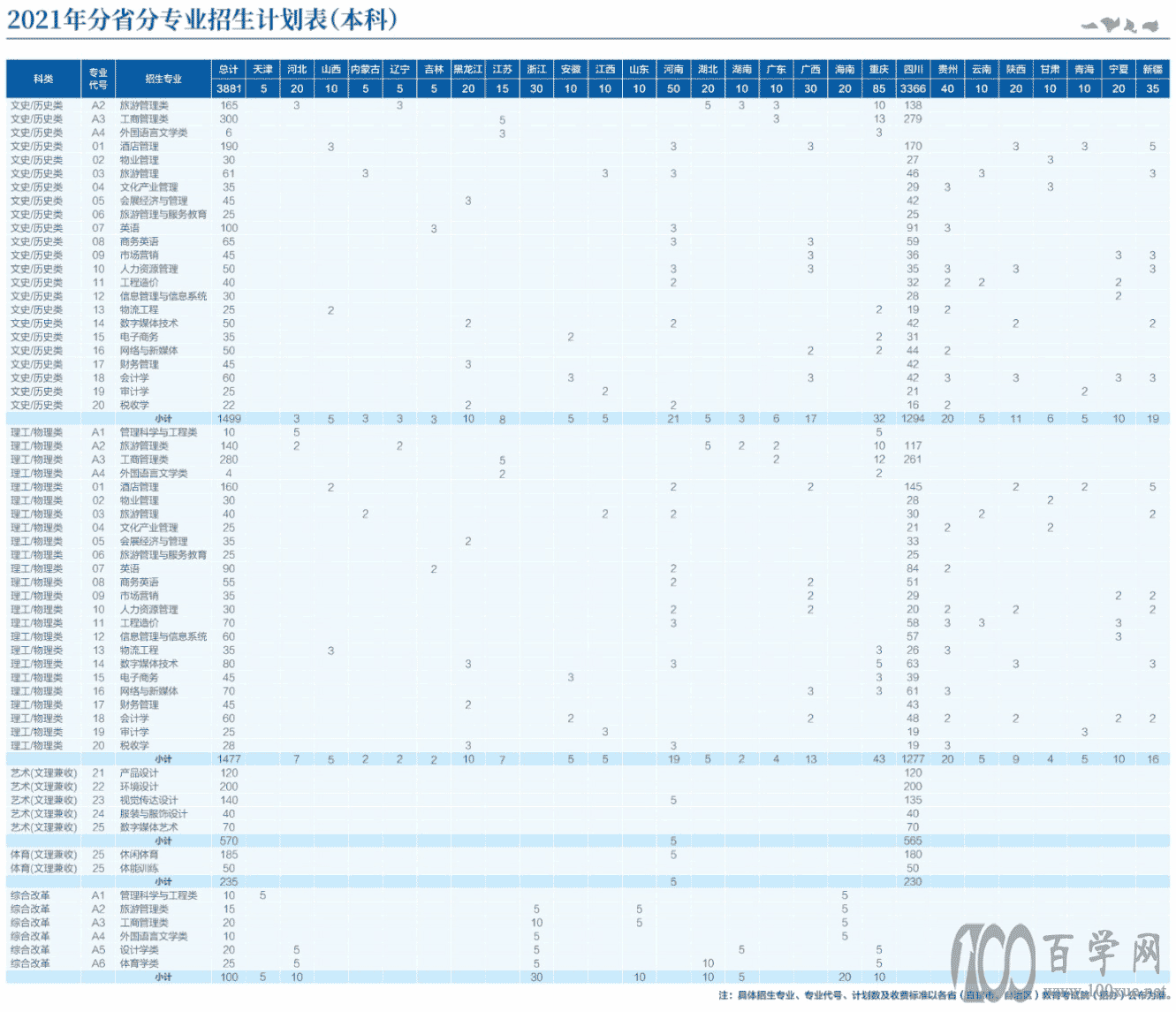Click the 理工 Sichuan subtotal 1277
The width and height of the screenshot is (1176, 1012).
pos(913,759)
